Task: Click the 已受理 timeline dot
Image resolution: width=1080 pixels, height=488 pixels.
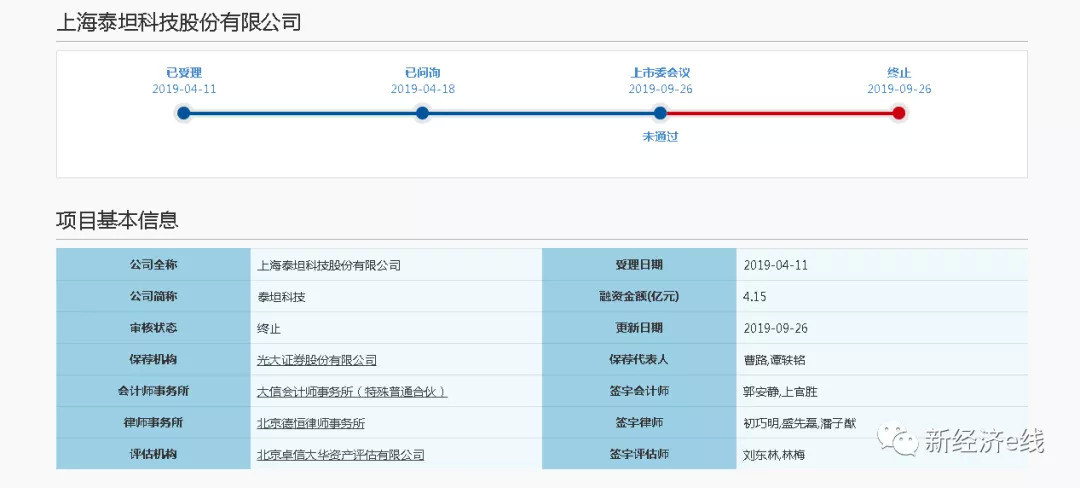Action: click(183, 113)
